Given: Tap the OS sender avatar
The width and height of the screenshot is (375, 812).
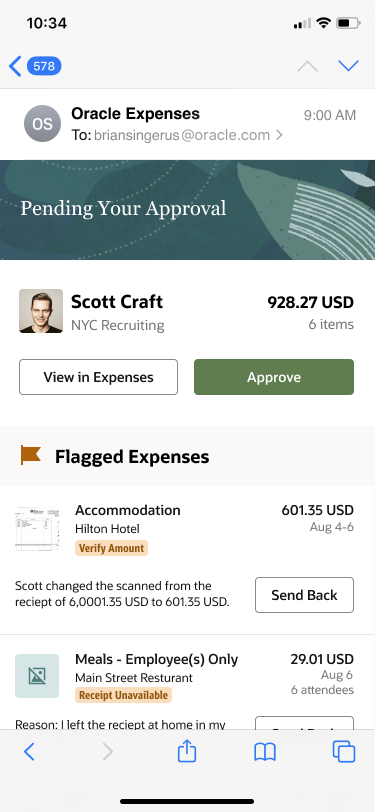Looking at the screenshot, I should coord(42,124).
